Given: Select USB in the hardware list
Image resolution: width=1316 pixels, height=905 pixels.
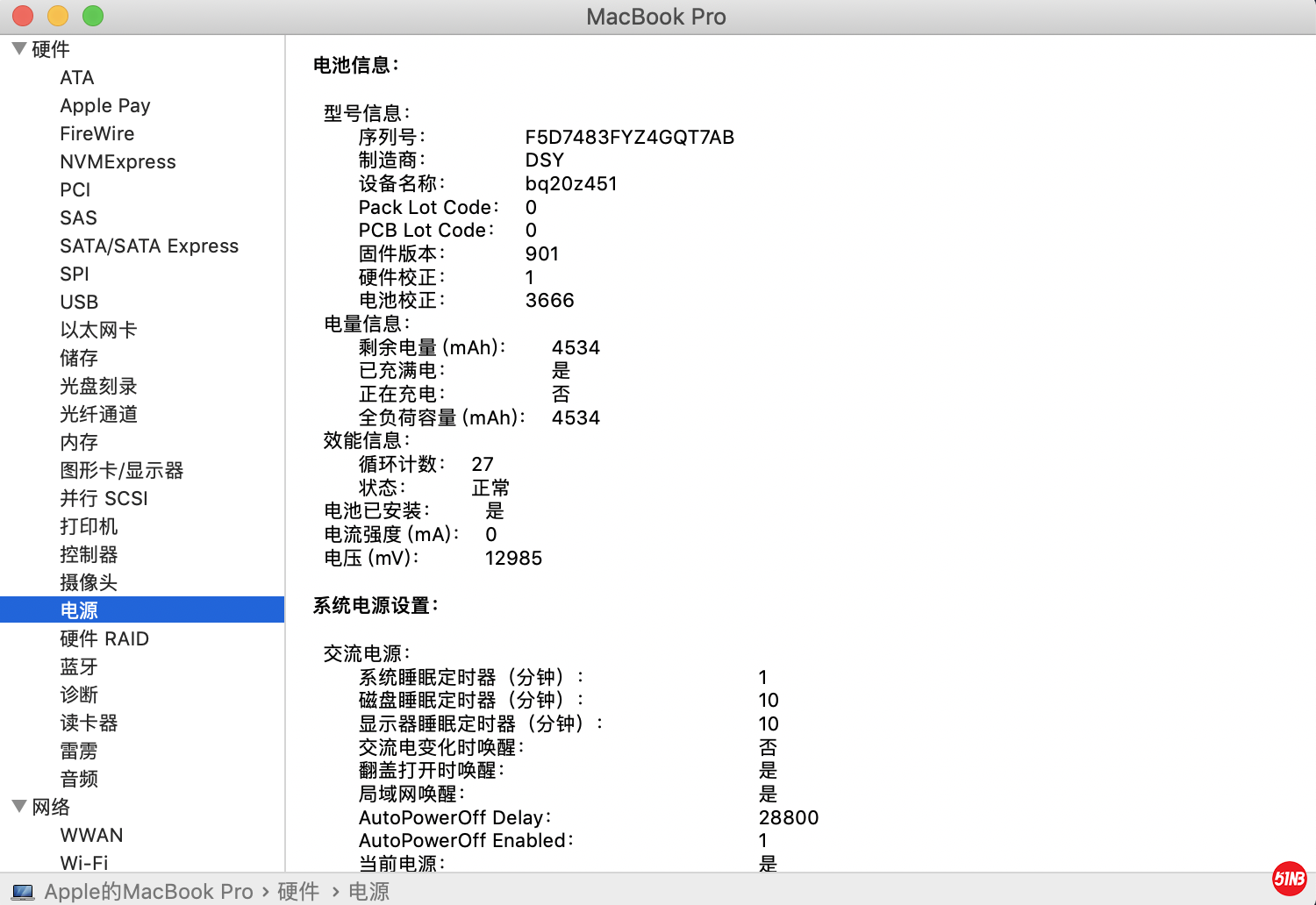Looking at the screenshot, I should click(79, 302).
